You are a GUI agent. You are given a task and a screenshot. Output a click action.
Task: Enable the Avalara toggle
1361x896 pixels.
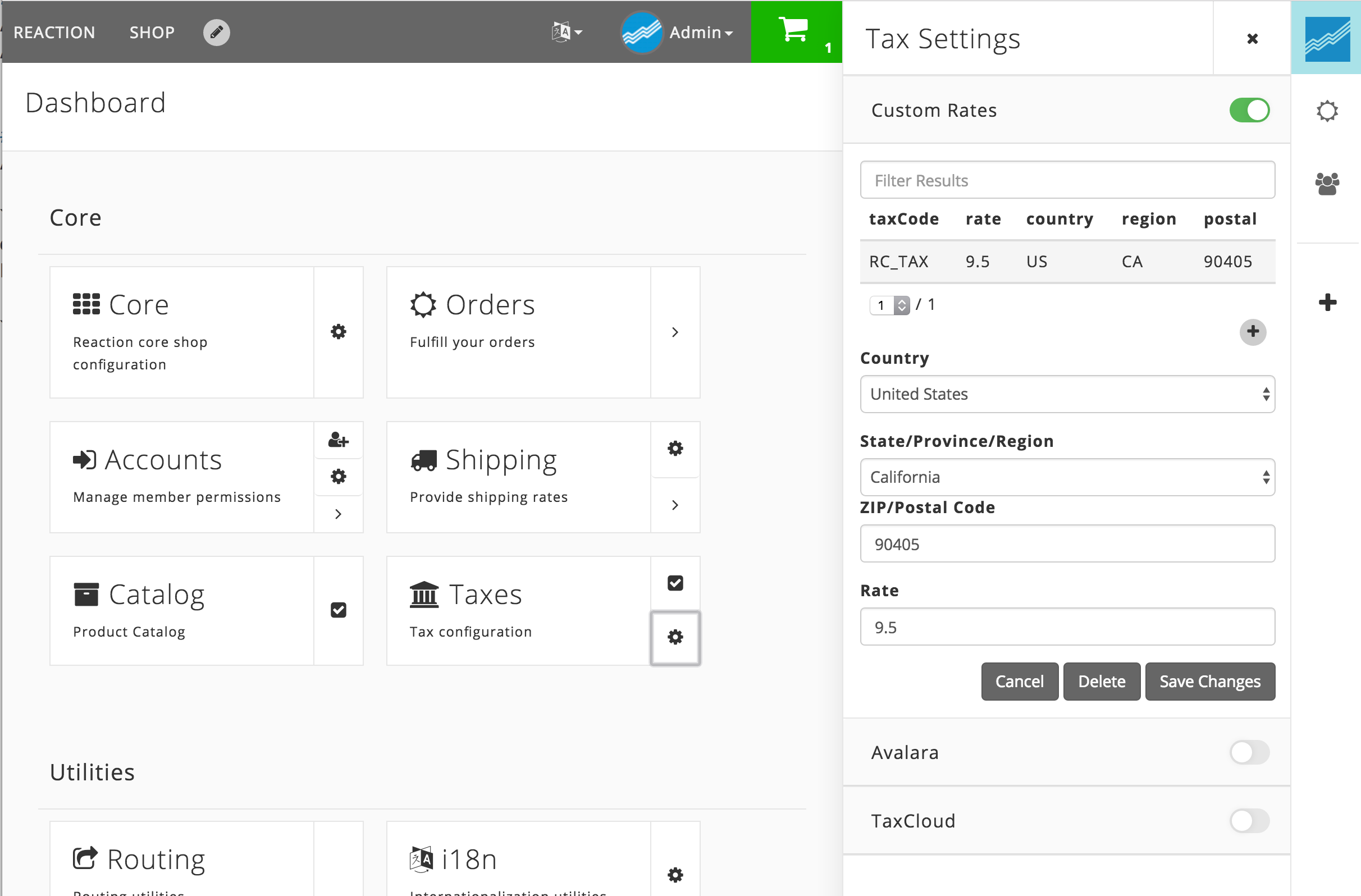(x=1249, y=752)
